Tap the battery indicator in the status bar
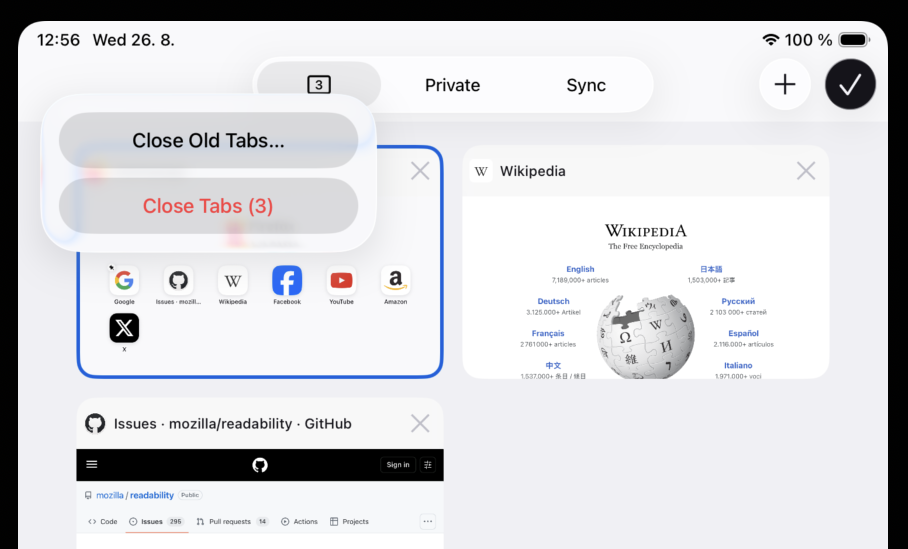 click(x=855, y=39)
